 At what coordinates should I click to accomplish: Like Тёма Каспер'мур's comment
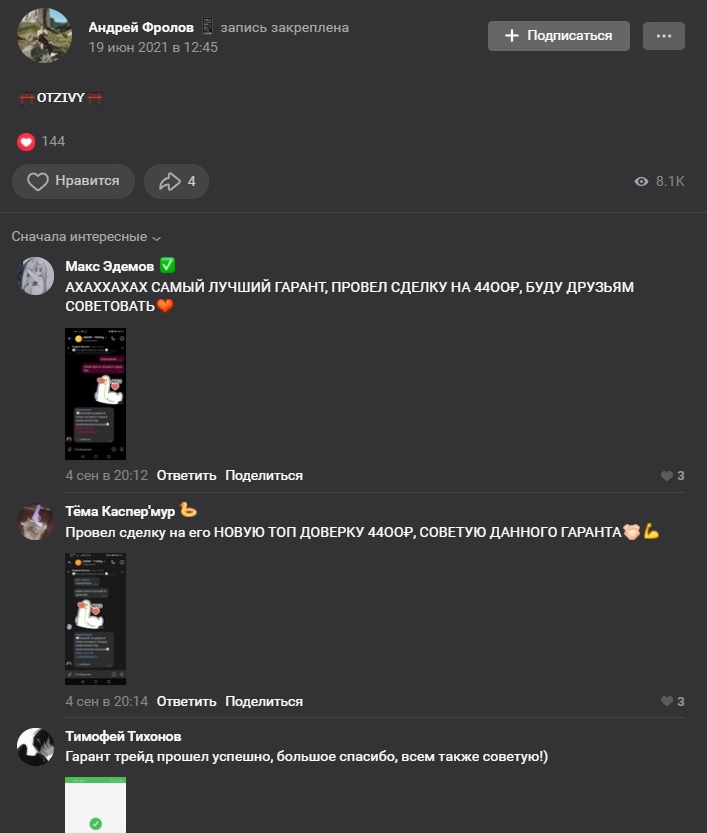[672, 701]
